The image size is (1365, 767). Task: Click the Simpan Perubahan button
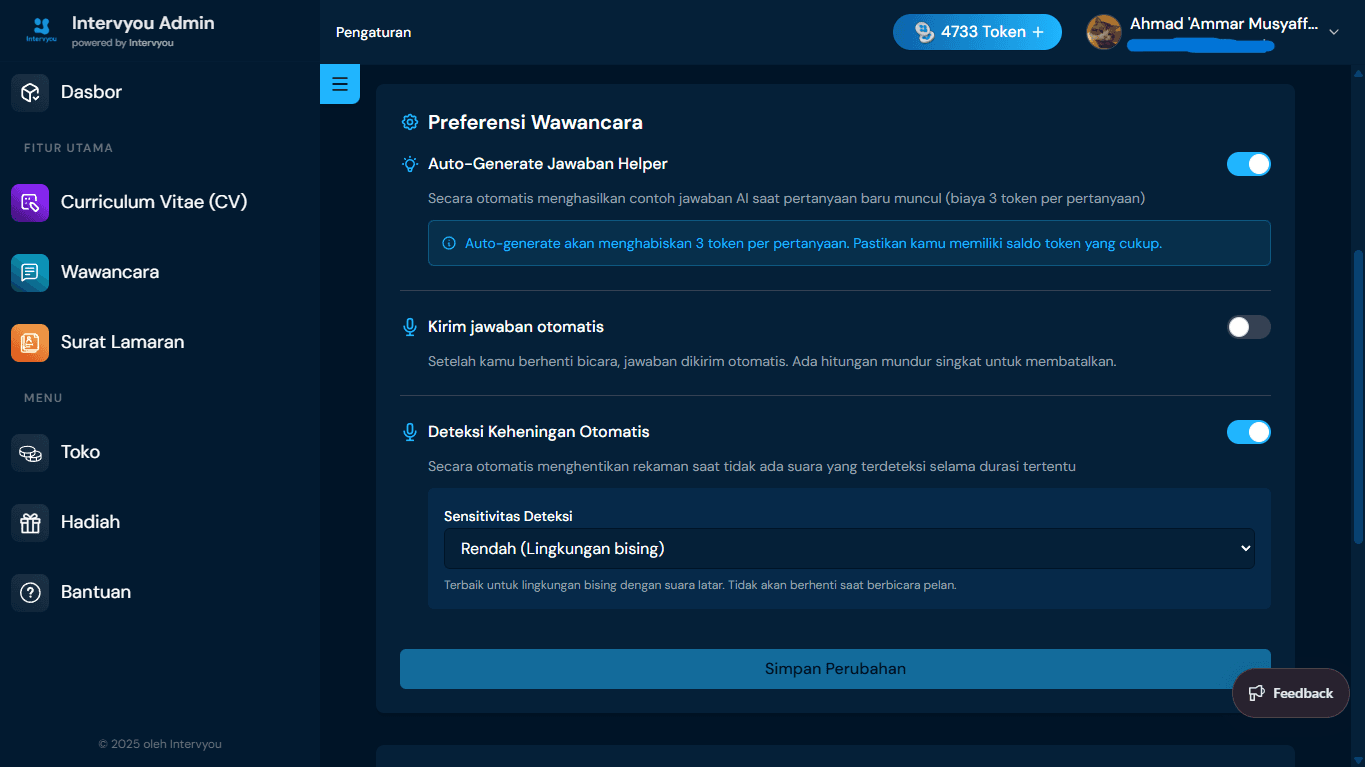pos(835,669)
